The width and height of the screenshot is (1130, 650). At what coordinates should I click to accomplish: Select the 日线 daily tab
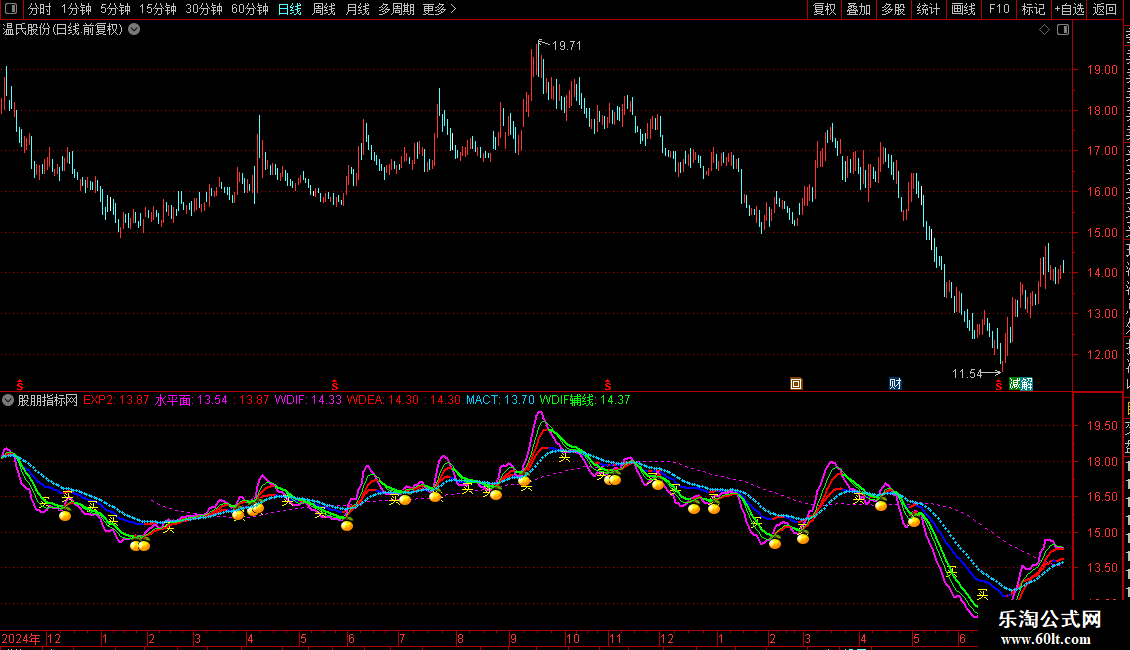290,9
